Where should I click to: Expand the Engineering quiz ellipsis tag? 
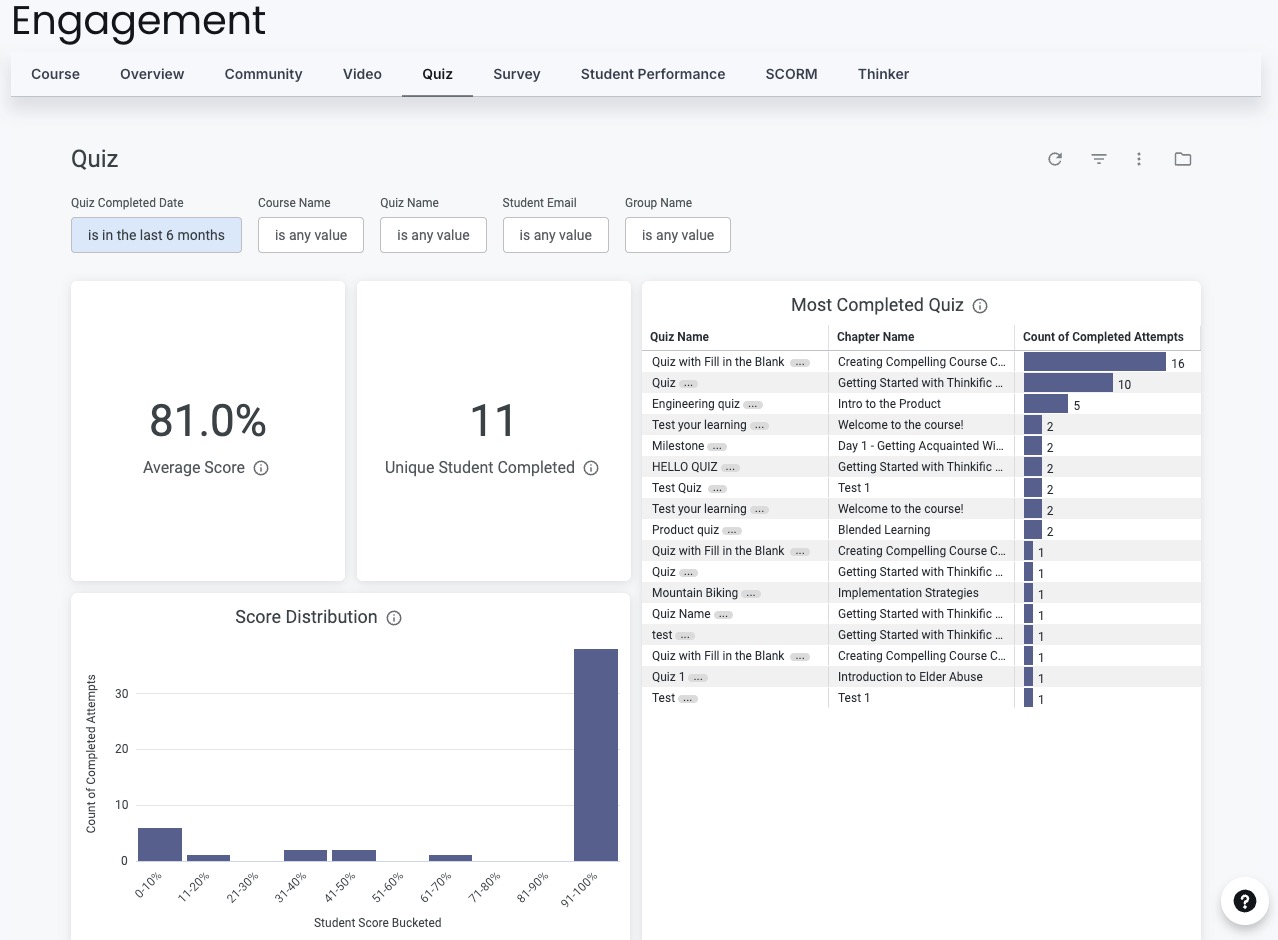tap(753, 405)
